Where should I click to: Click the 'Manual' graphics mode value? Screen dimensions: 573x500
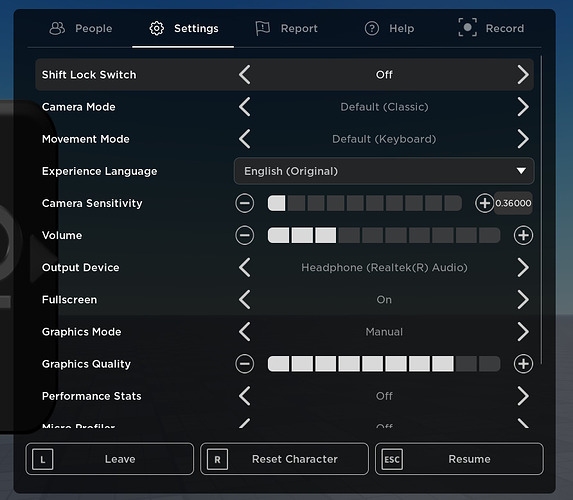(384, 332)
